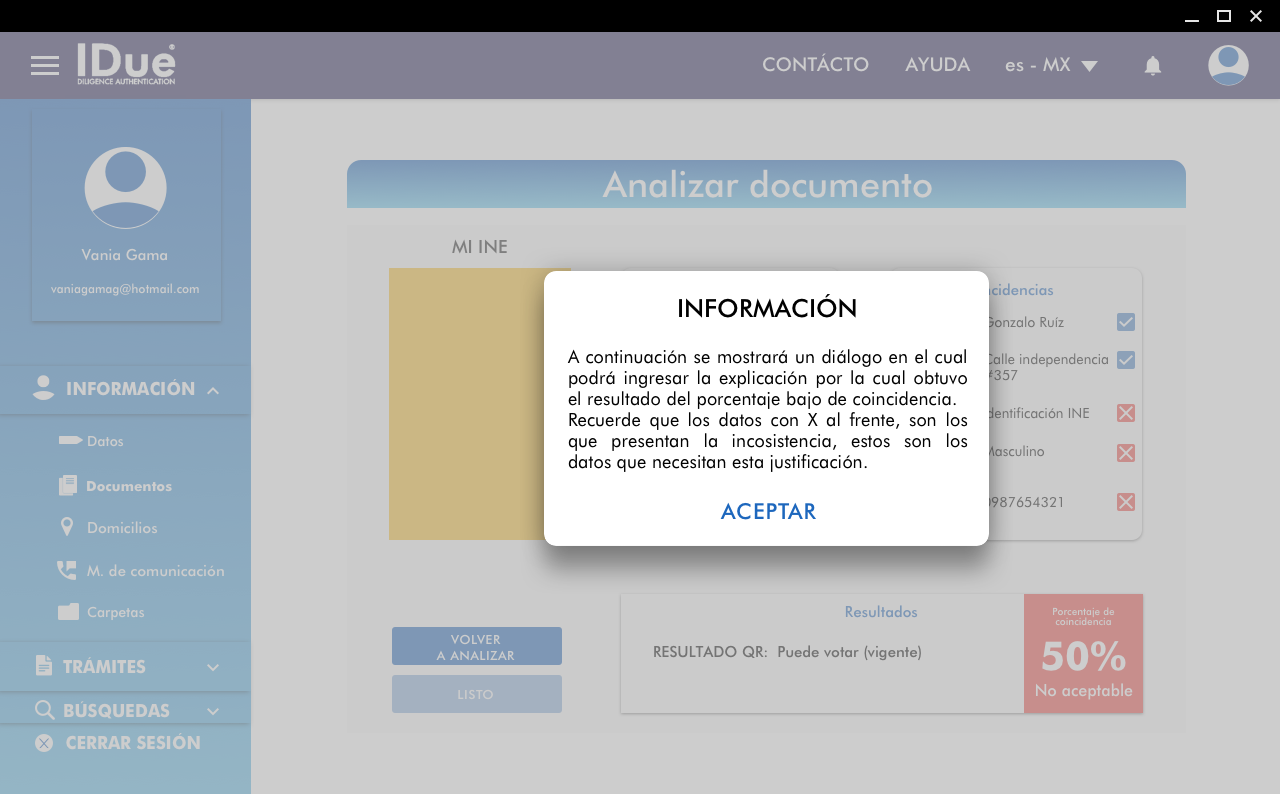This screenshot has width=1280, height=794.
Task: Open Datos in the sidebar
Action: (104, 441)
